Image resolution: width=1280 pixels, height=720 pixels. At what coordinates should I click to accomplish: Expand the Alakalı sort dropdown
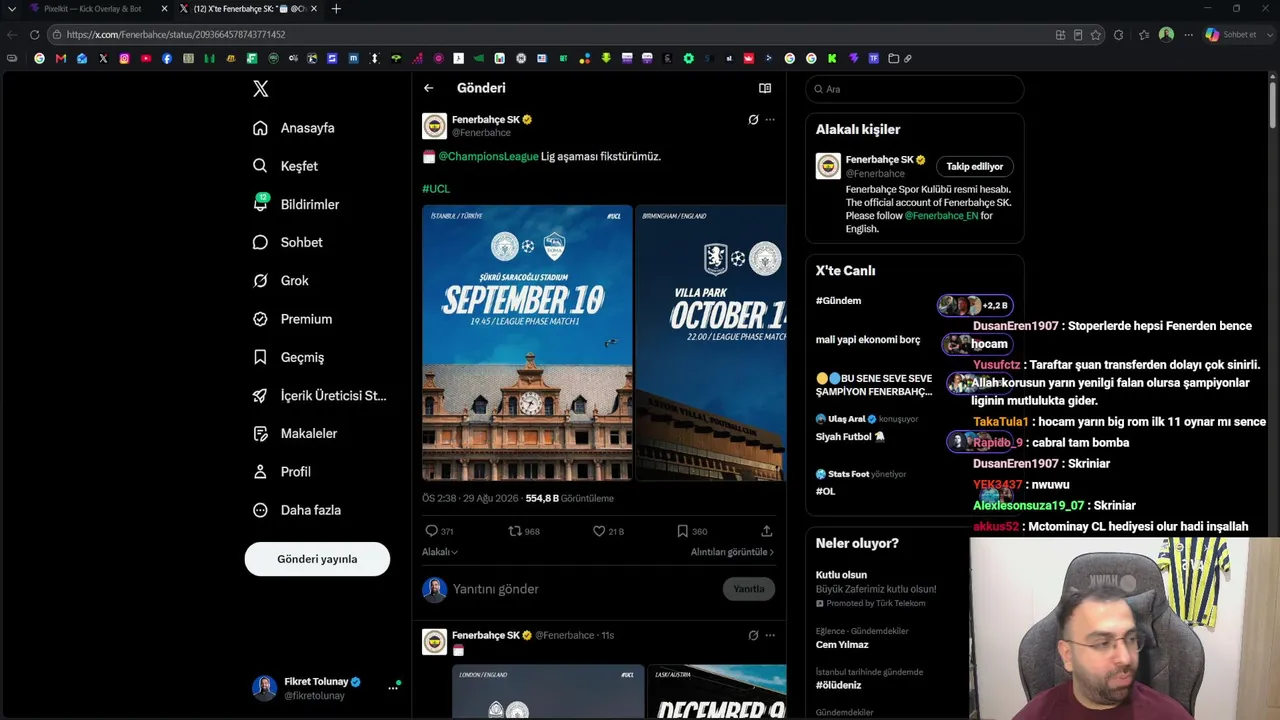pos(440,552)
